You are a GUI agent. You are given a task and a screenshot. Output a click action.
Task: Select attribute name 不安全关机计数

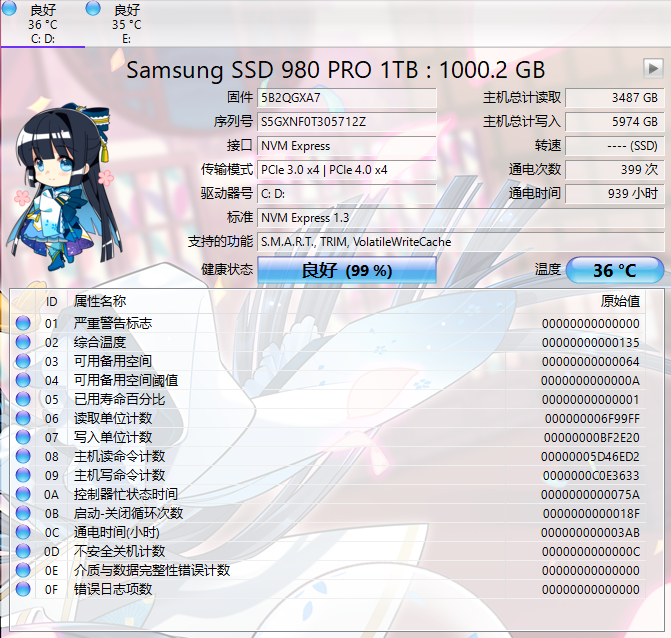tap(119, 551)
